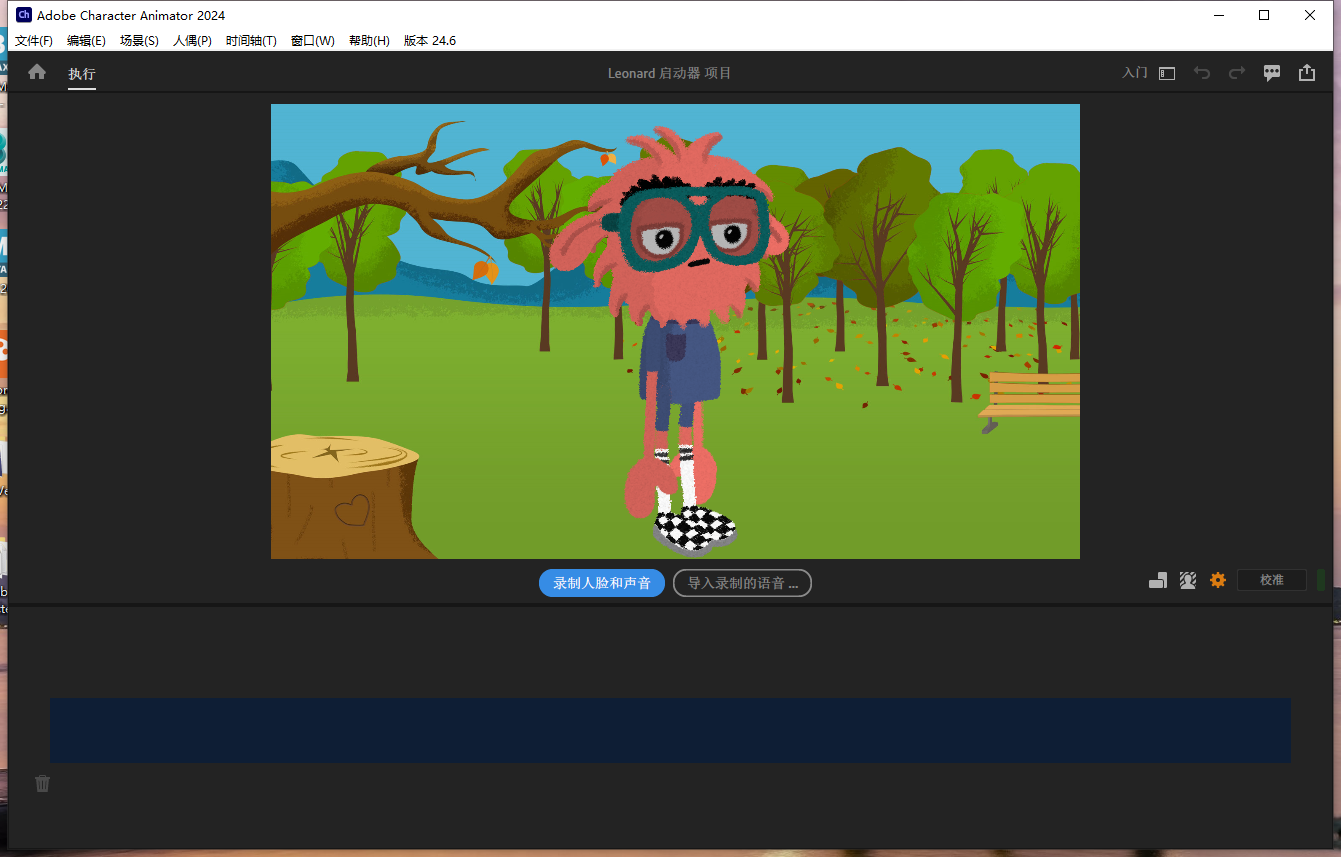
Task: Click the scene layers icon near 校准
Action: pos(1158,580)
